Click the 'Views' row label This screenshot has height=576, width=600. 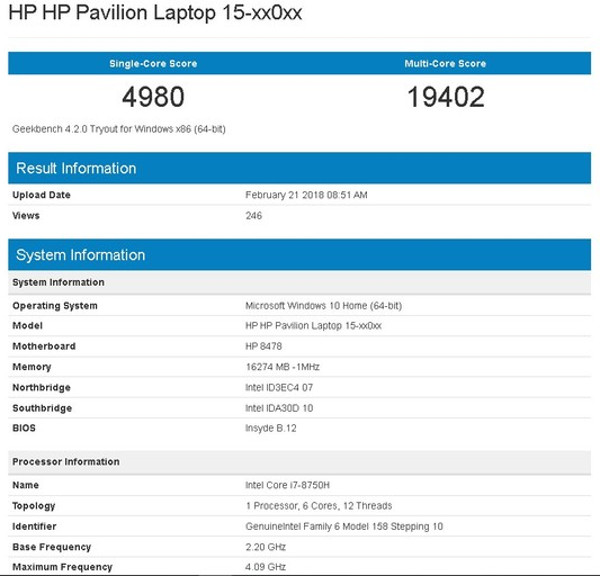pos(26,215)
